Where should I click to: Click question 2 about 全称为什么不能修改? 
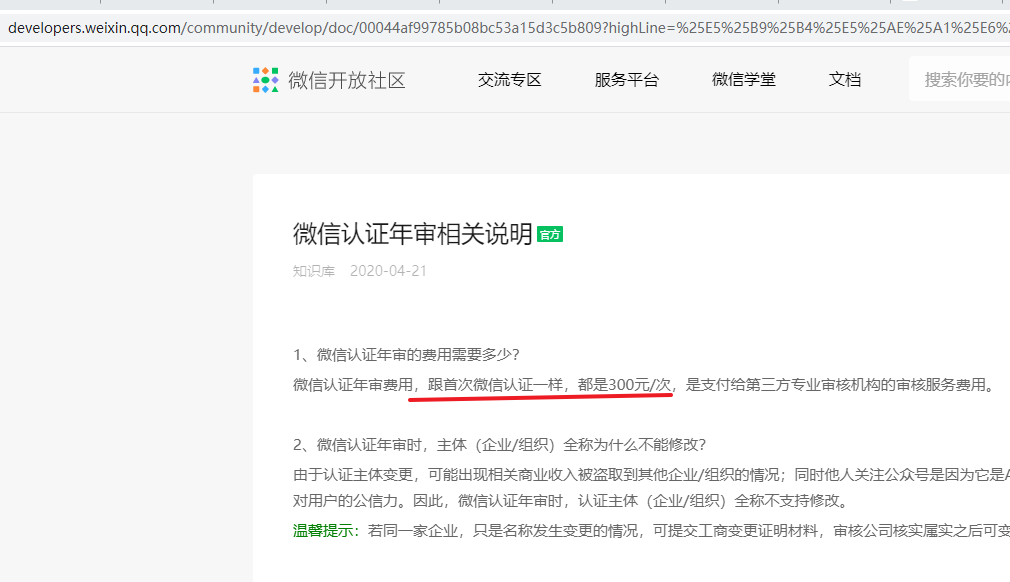pyautogui.click(x=500, y=445)
